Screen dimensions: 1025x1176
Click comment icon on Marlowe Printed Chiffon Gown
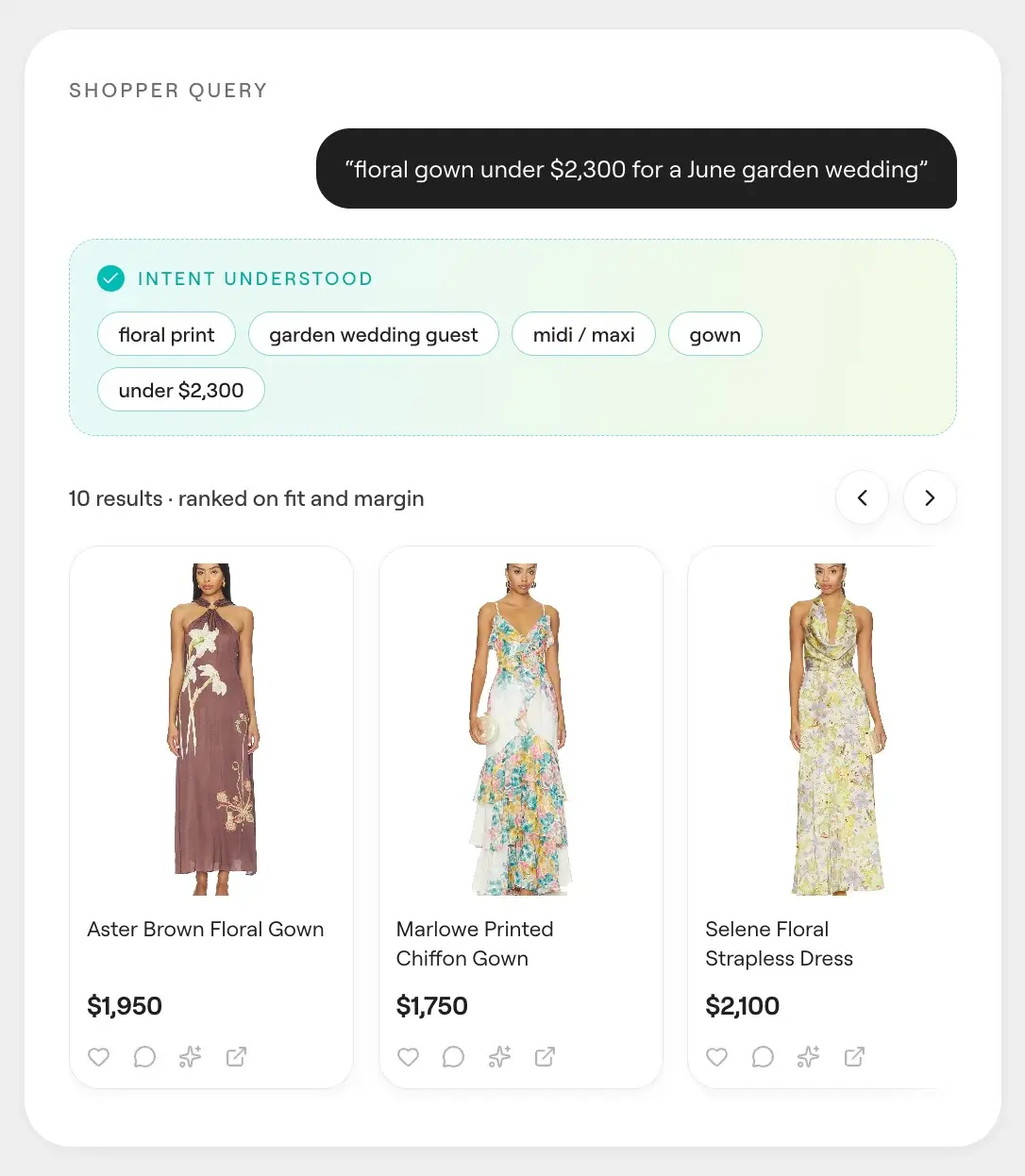click(453, 1057)
